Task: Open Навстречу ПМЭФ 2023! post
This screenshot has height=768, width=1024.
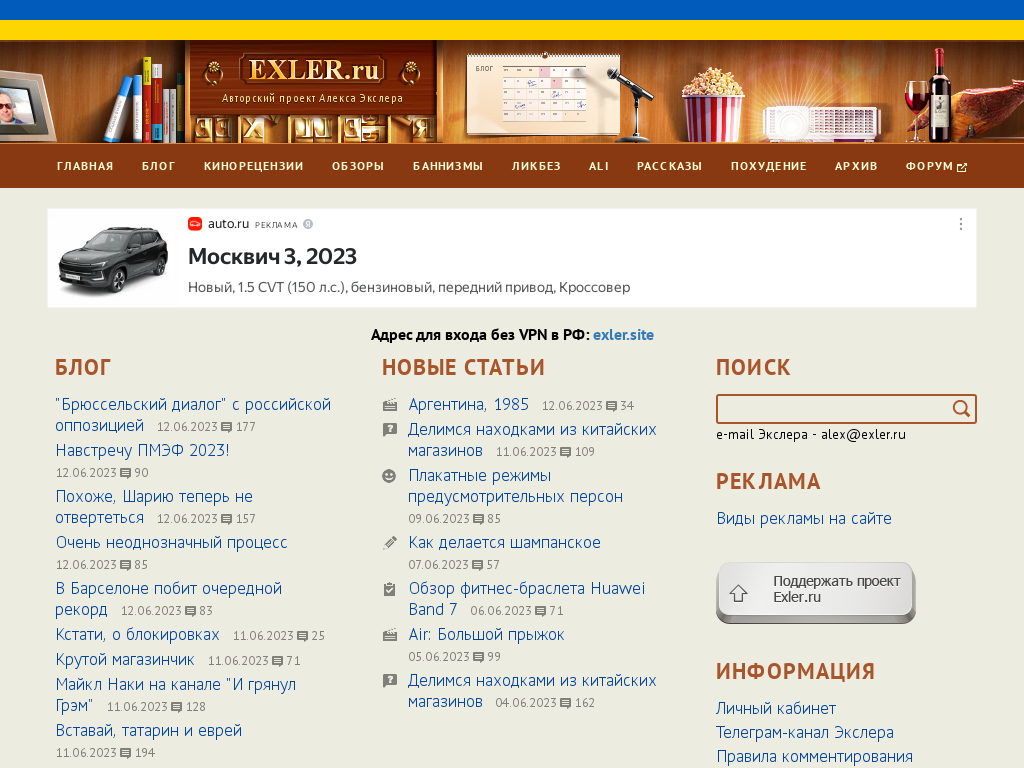Action: (x=142, y=451)
